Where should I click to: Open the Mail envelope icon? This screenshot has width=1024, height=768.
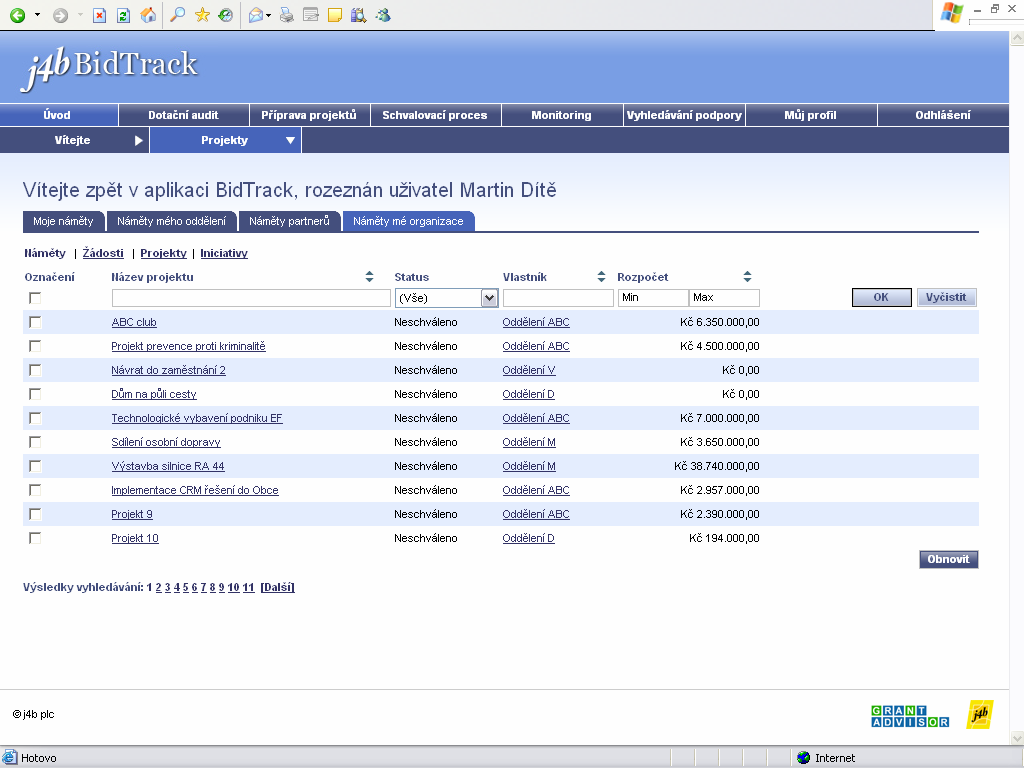(x=256, y=15)
